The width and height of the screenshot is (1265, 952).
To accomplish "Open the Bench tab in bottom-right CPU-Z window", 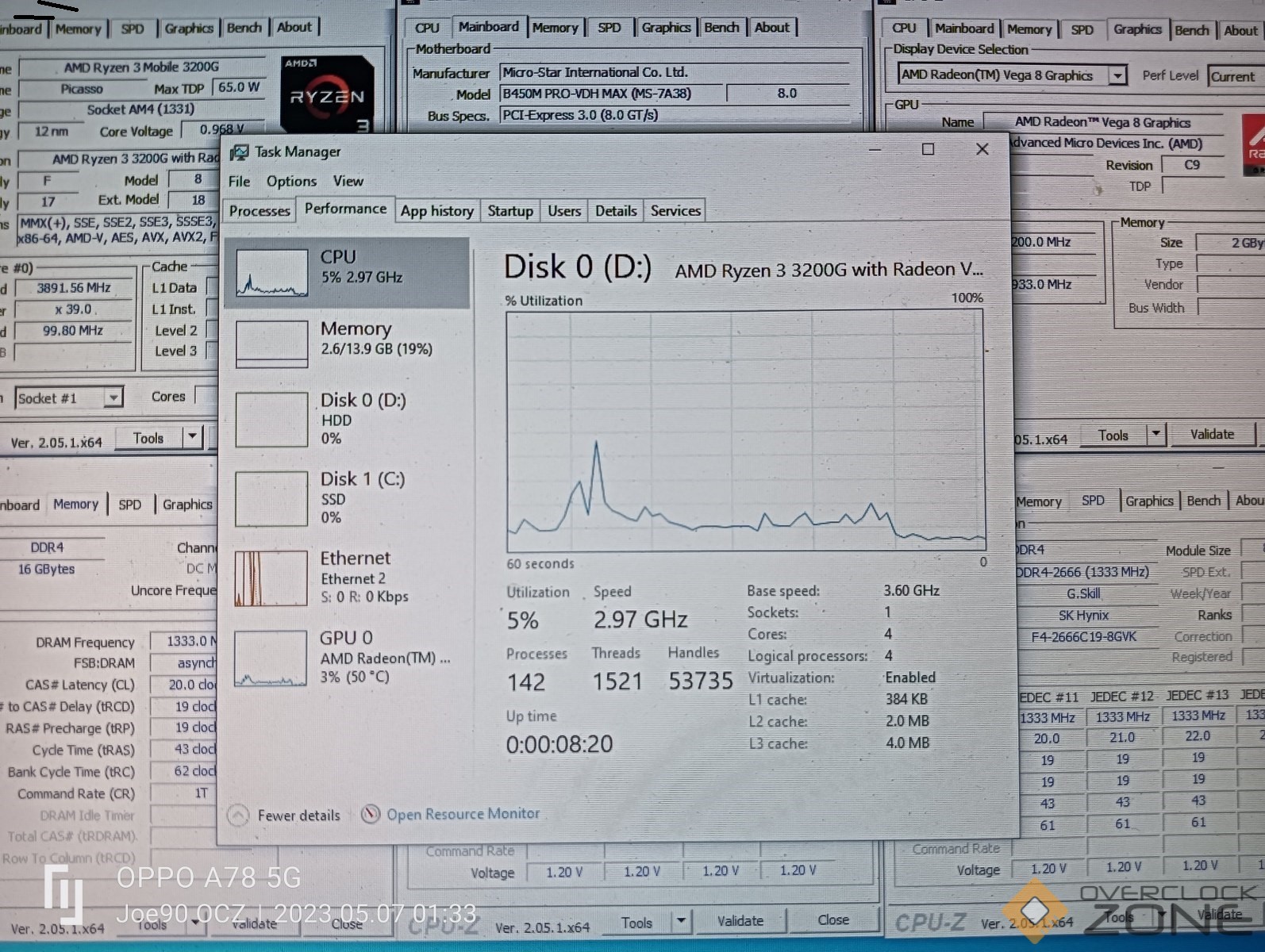I will [1204, 501].
